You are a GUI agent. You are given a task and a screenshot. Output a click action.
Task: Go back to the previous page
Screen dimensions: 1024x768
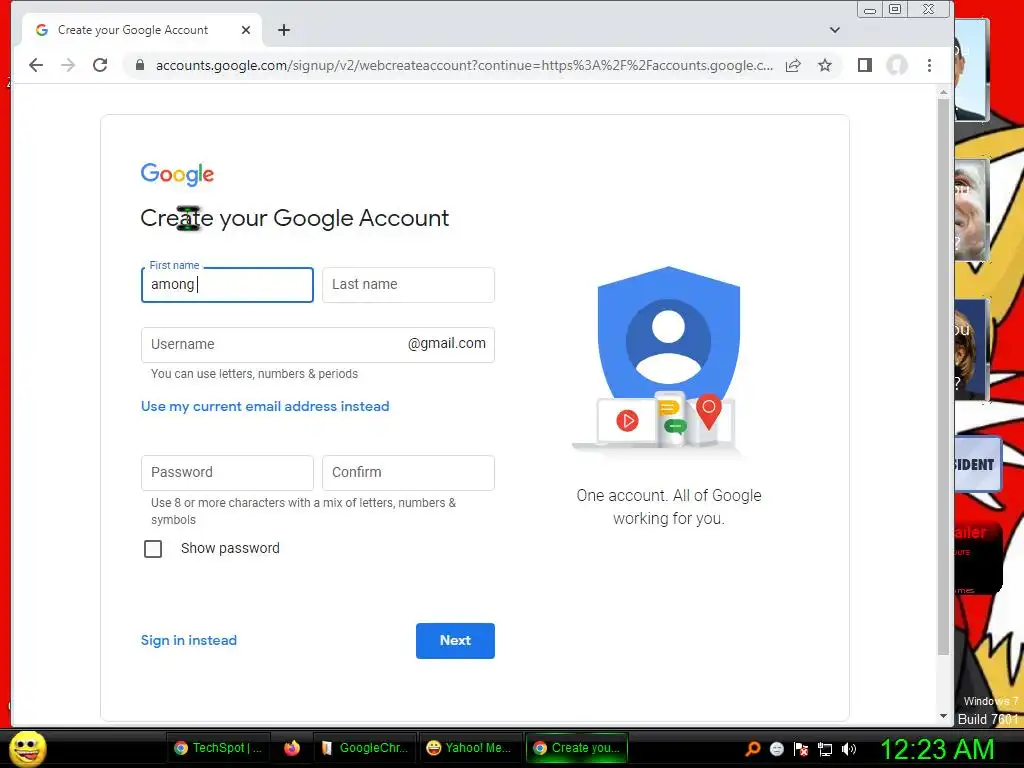pos(36,65)
